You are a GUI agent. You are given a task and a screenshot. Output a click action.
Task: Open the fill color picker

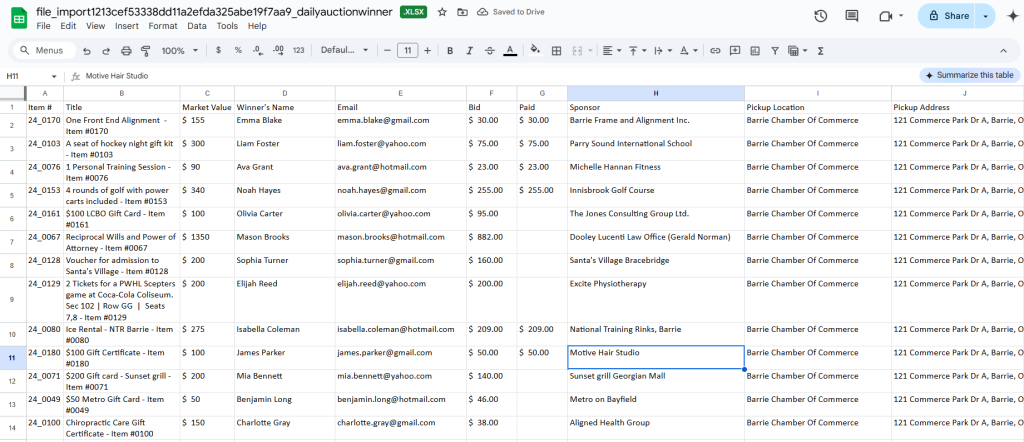[x=536, y=50]
